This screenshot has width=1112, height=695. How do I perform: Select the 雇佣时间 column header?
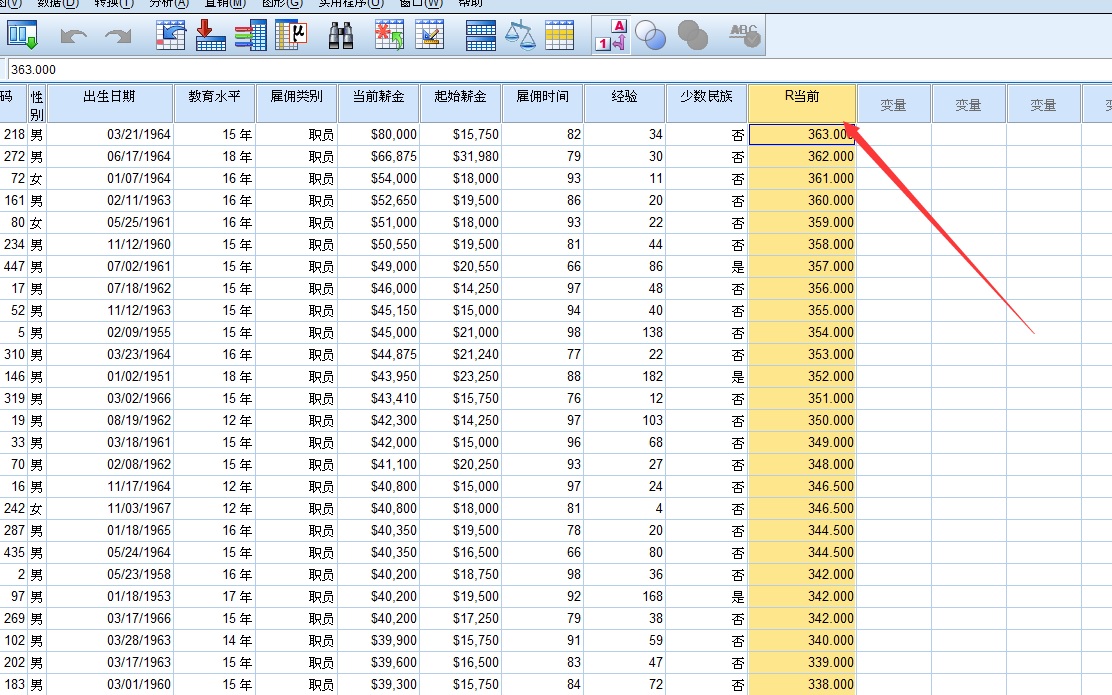(543, 104)
